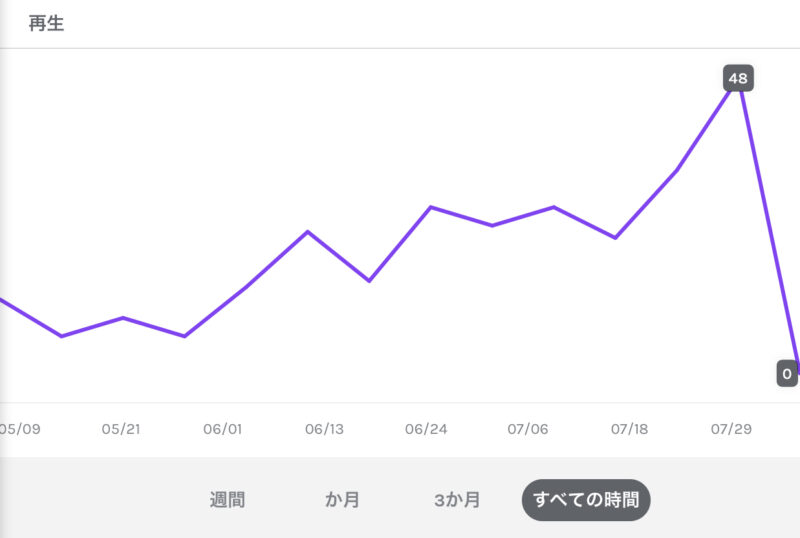Image resolution: width=800 pixels, height=538 pixels.
Task: Click the line data point above 07/06
Action: (554, 207)
